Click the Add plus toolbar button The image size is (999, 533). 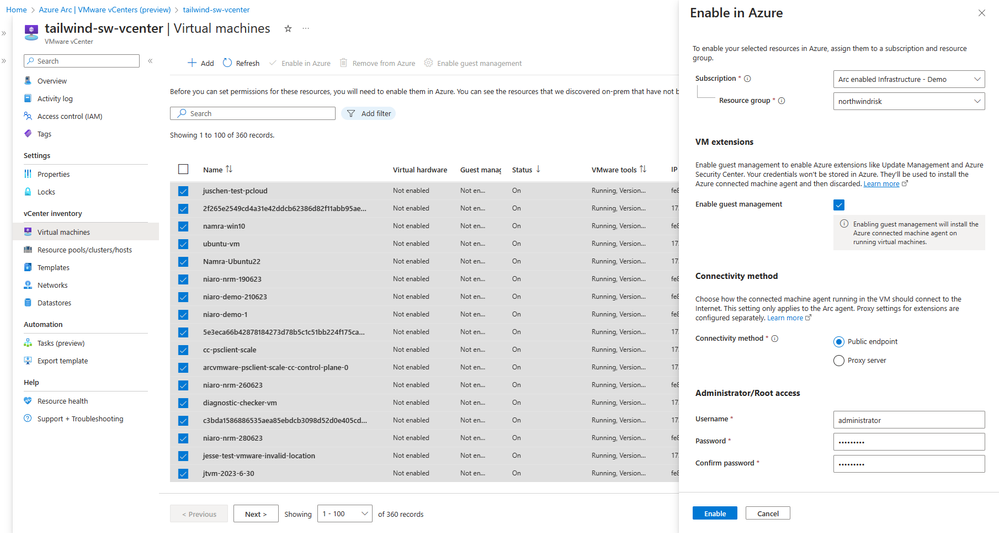tap(200, 63)
